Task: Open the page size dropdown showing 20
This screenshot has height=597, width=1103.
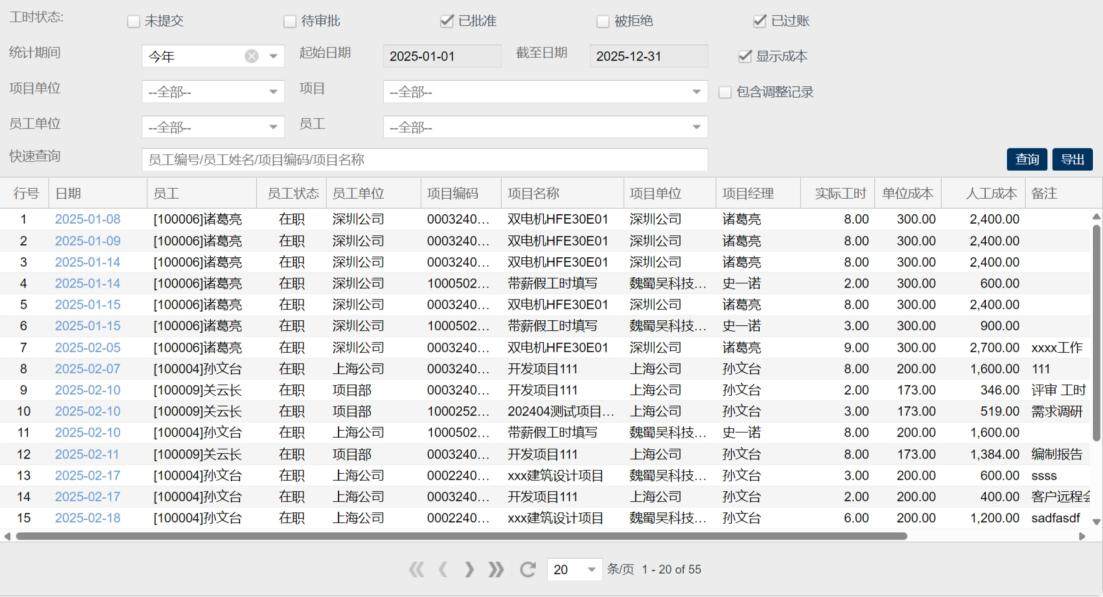Action: pos(575,569)
